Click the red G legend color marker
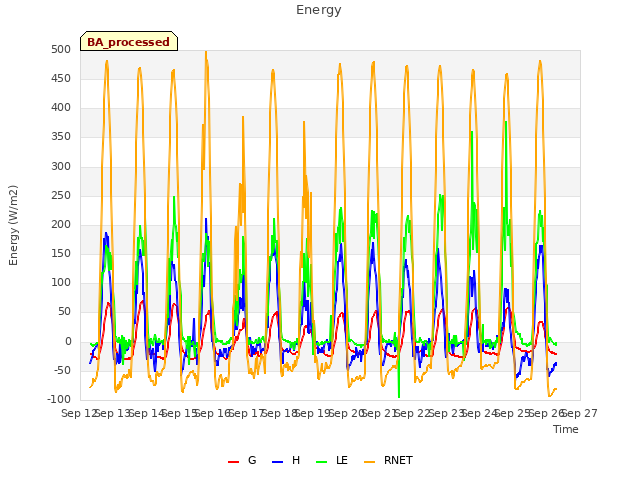 (233, 462)
